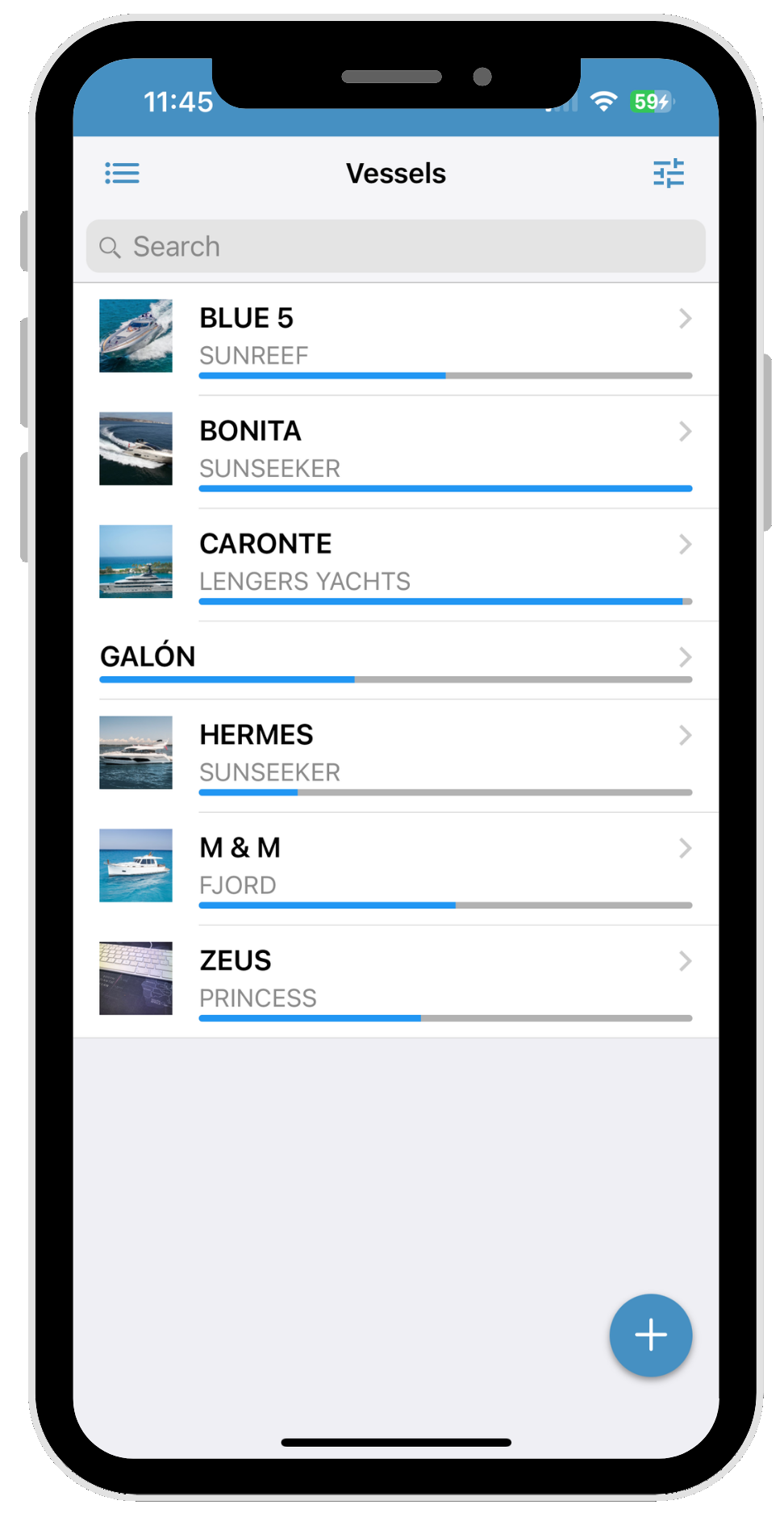Viewport: 784px width, 1513px height.
Task: Tap the Wi-Fi status icon
Action: point(603,101)
